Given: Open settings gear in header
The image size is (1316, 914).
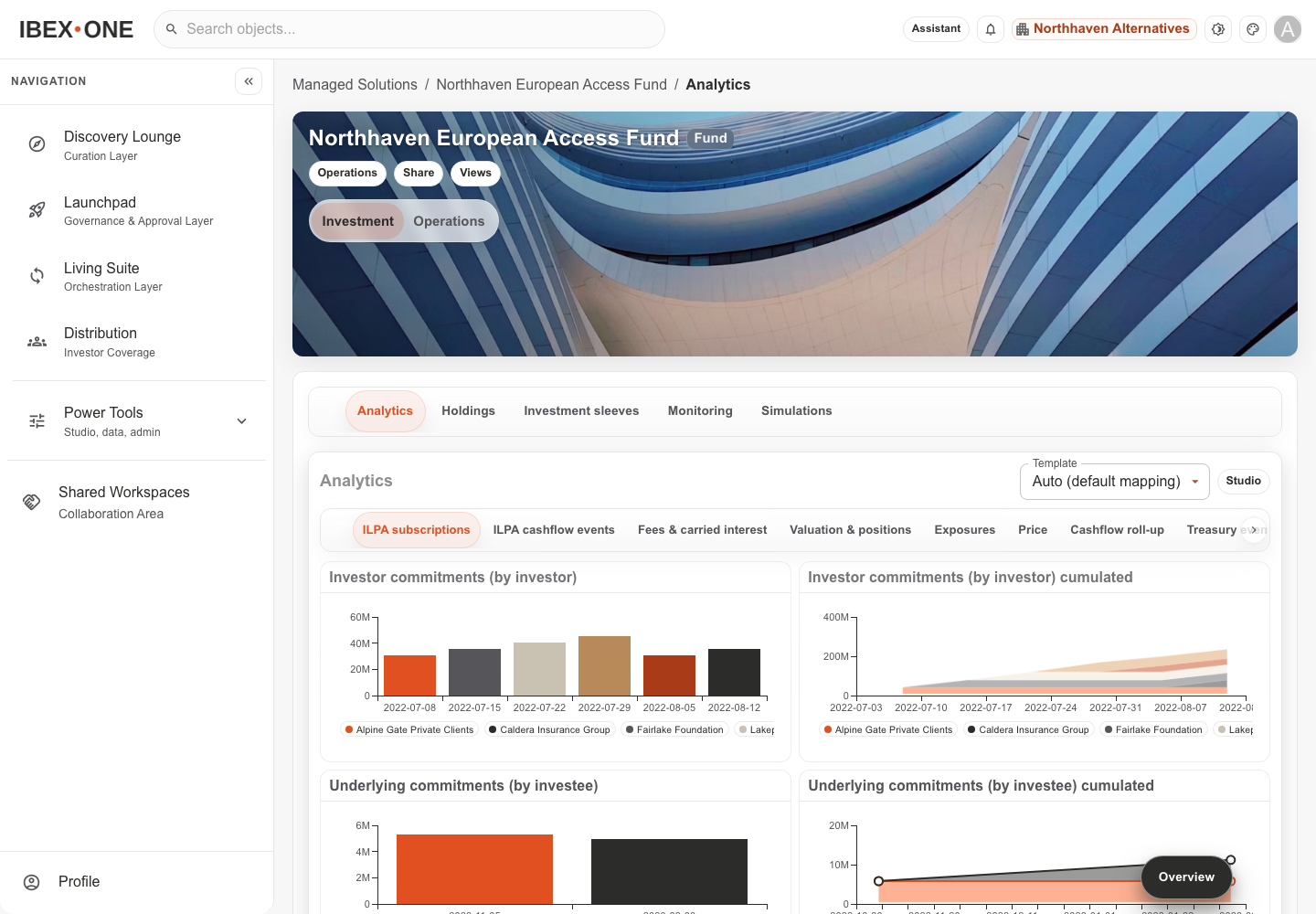Looking at the screenshot, I should coord(1218,29).
